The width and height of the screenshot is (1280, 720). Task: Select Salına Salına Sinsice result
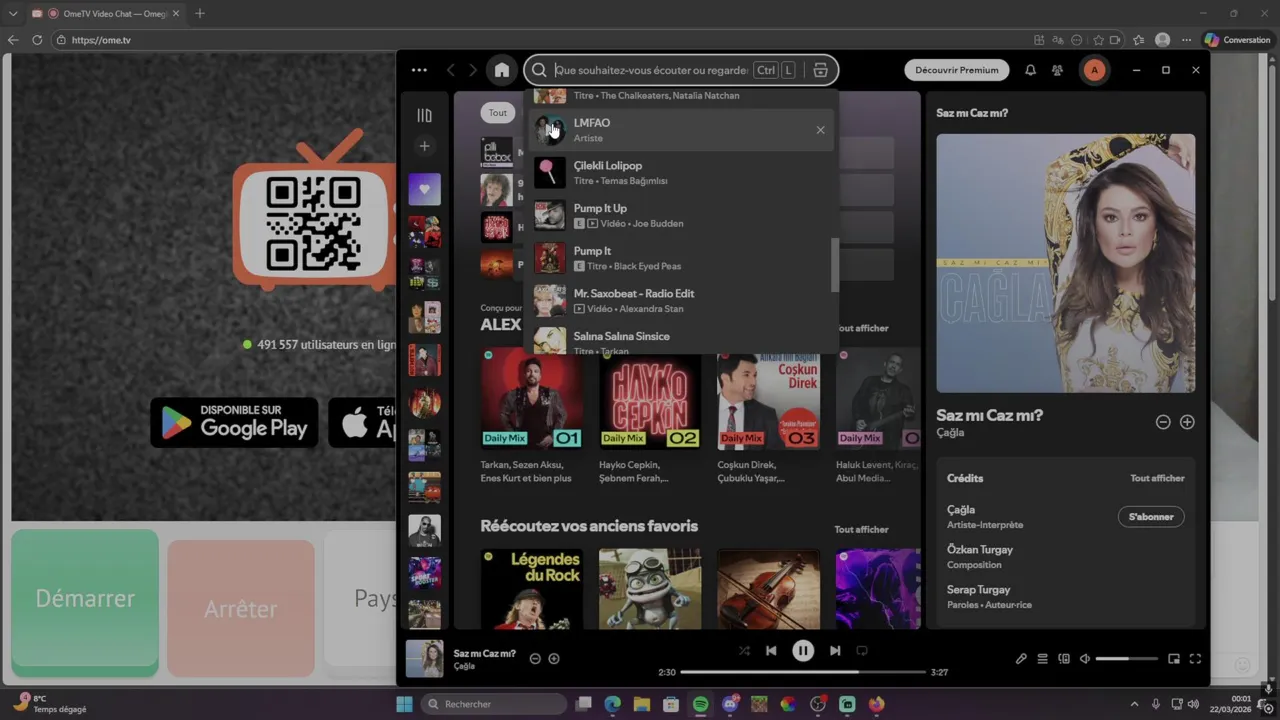point(680,340)
